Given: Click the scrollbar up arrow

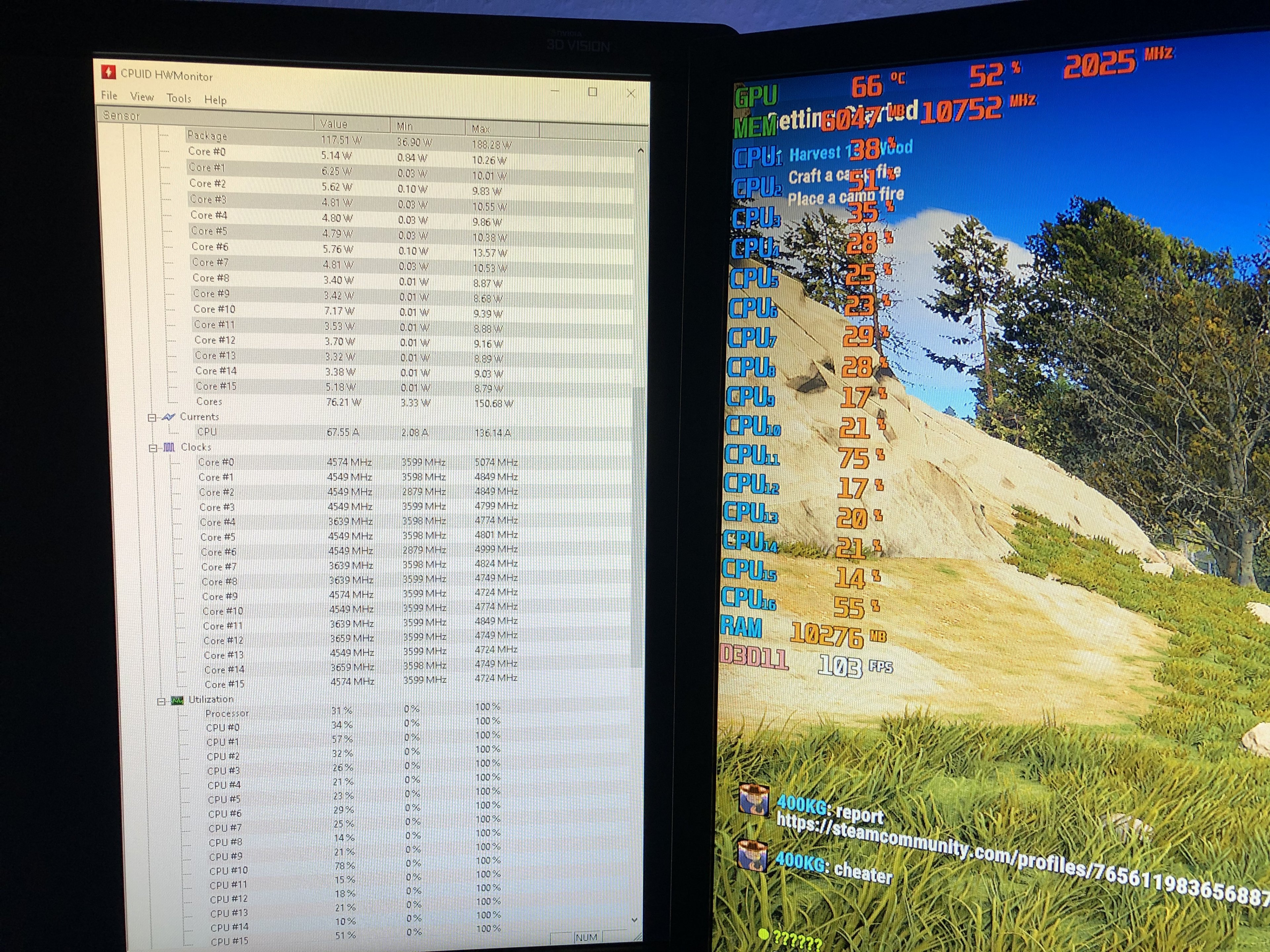Looking at the screenshot, I should 641,151.
